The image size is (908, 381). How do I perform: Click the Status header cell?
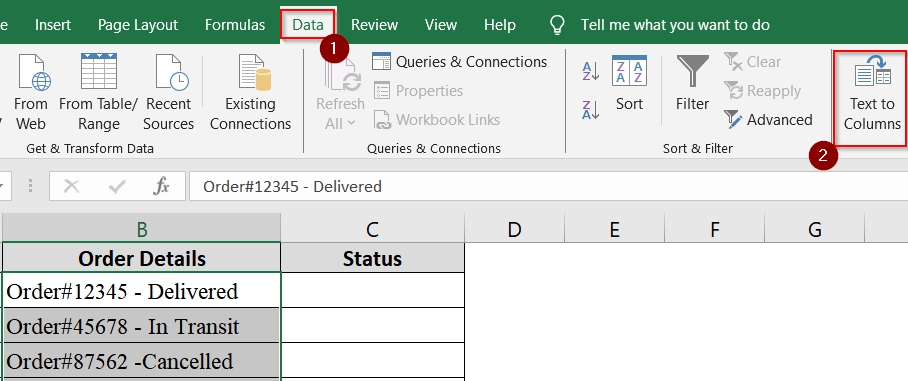click(372, 258)
